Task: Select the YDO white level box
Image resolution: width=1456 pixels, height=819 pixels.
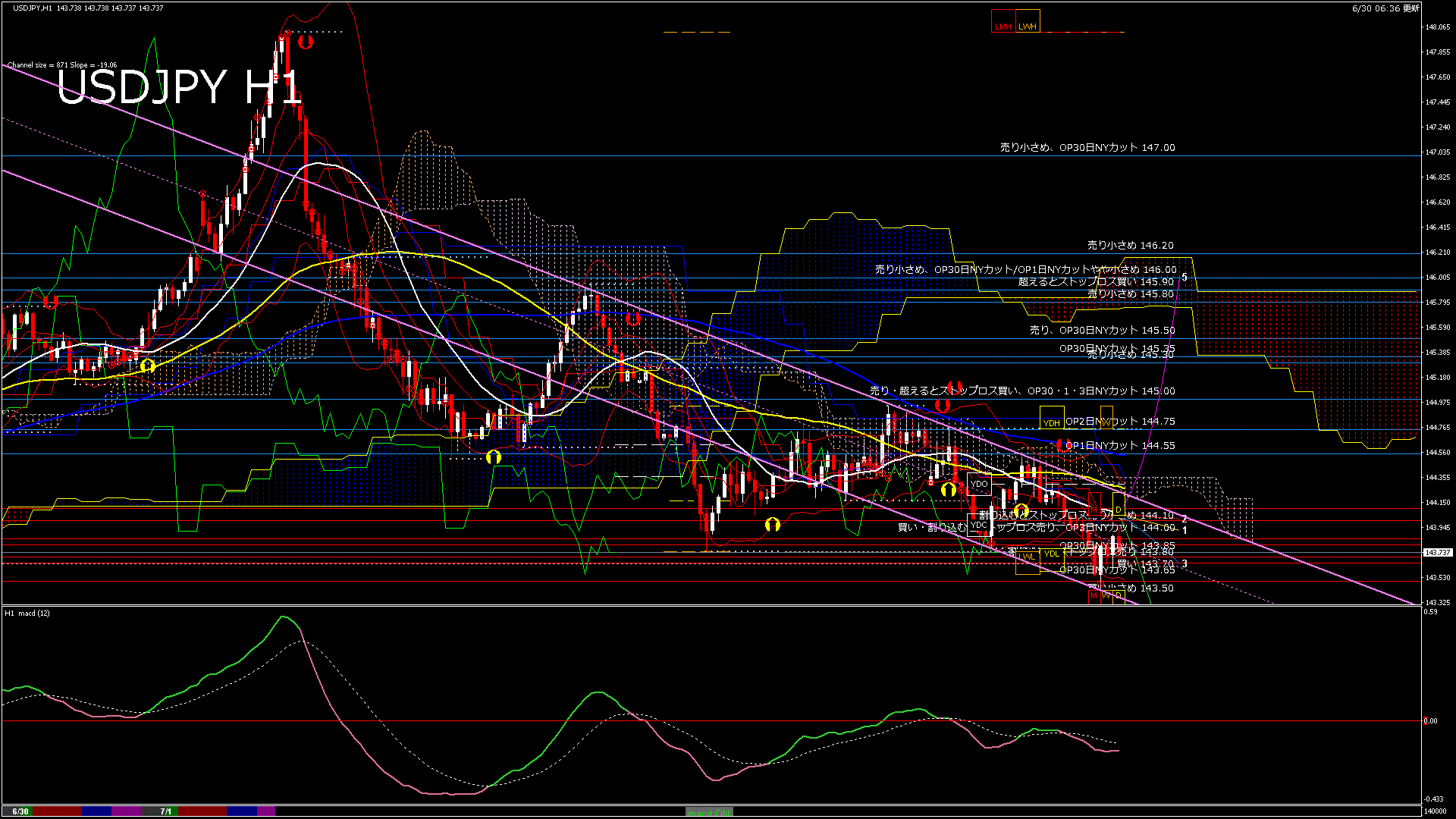Action: pos(979,484)
